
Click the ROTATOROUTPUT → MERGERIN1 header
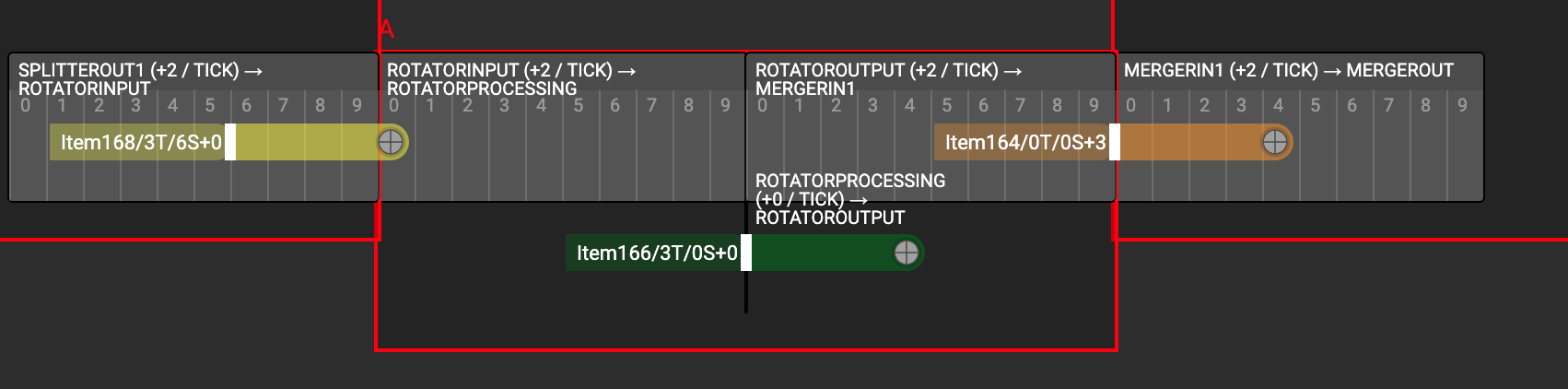tap(889, 79)
